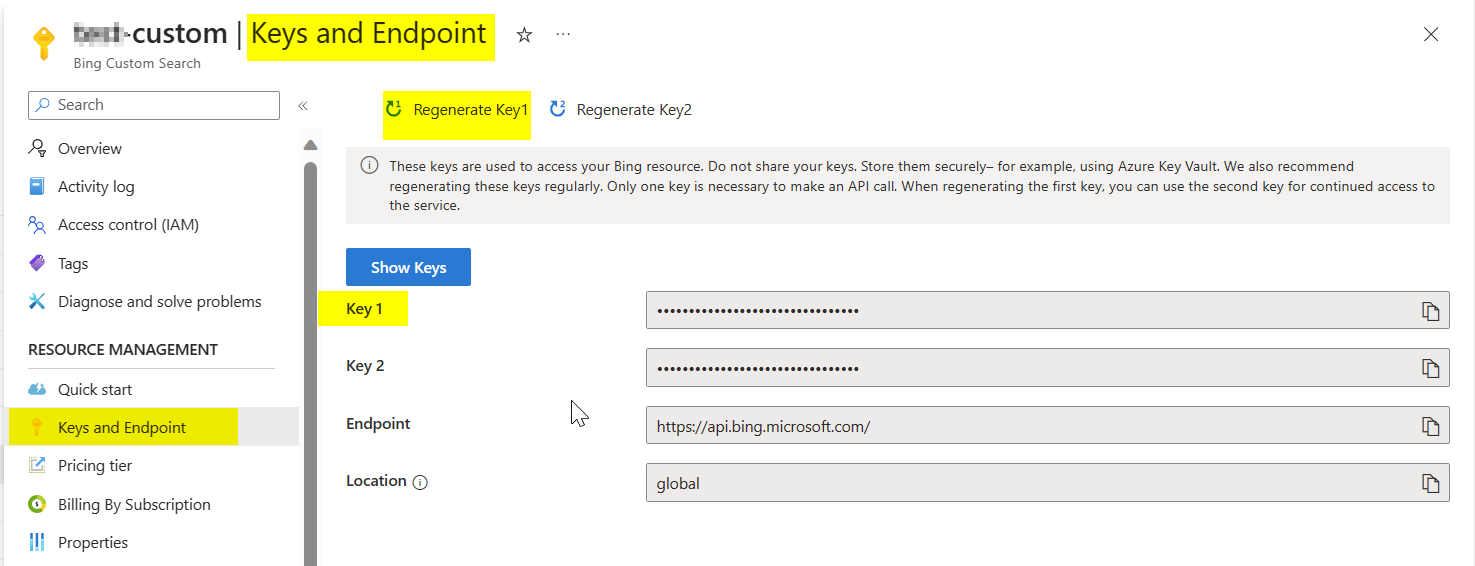Favorite this resource with the star icon
Image resolution: width=1475 pixels, height=566 pixels.
coord(524,35)
